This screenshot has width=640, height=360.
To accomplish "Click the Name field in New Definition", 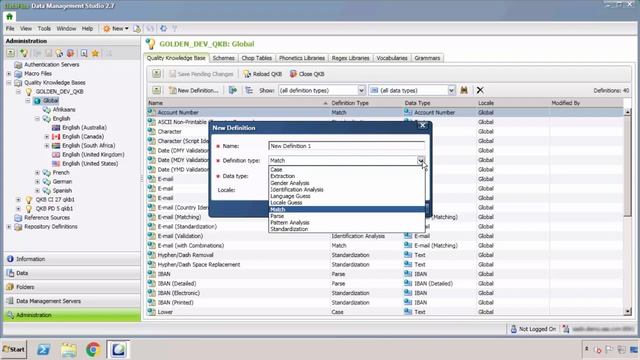I will 346,146.
